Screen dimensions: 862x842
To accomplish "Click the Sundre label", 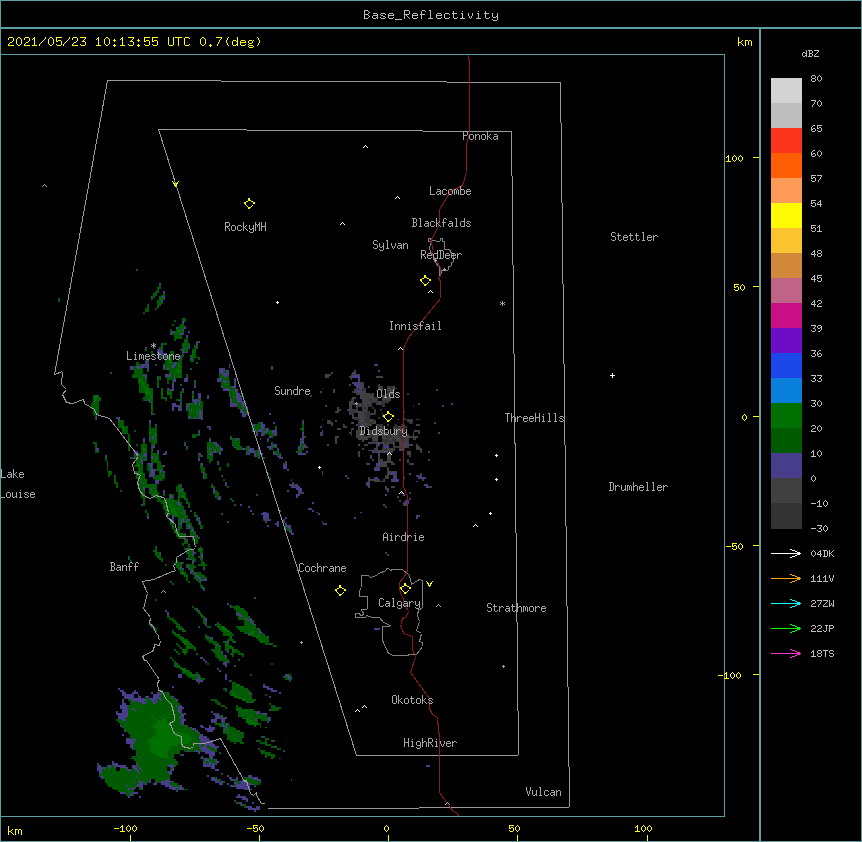I will 292,391.
